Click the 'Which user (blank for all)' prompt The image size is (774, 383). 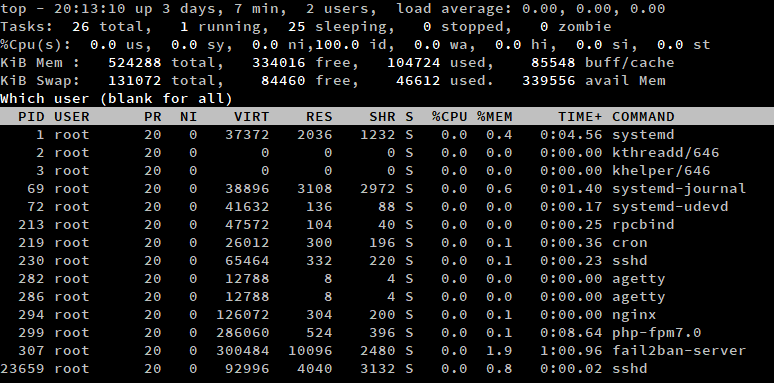tap(116, 99)
